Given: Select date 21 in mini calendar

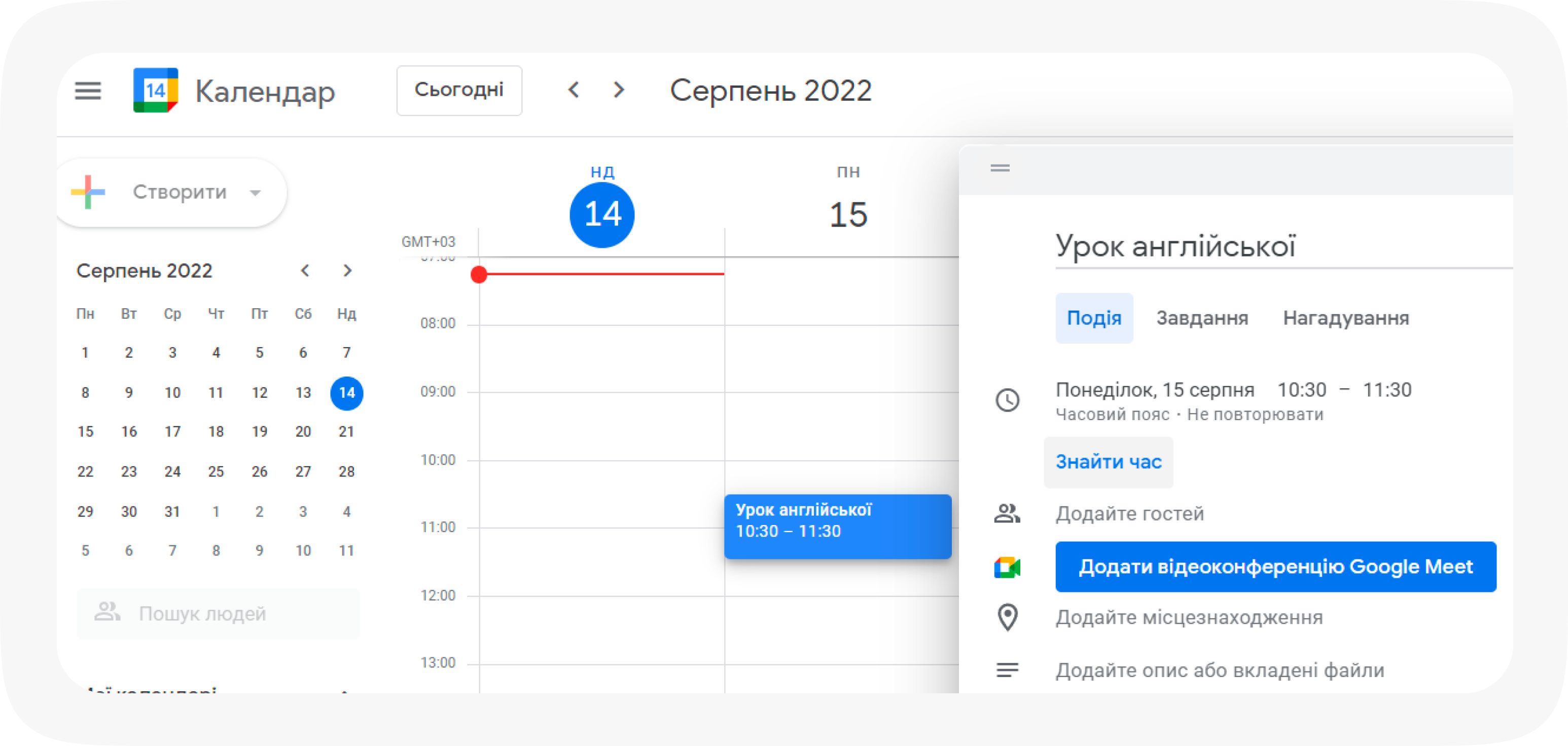Looking at the screenshot, I should 346,432.
